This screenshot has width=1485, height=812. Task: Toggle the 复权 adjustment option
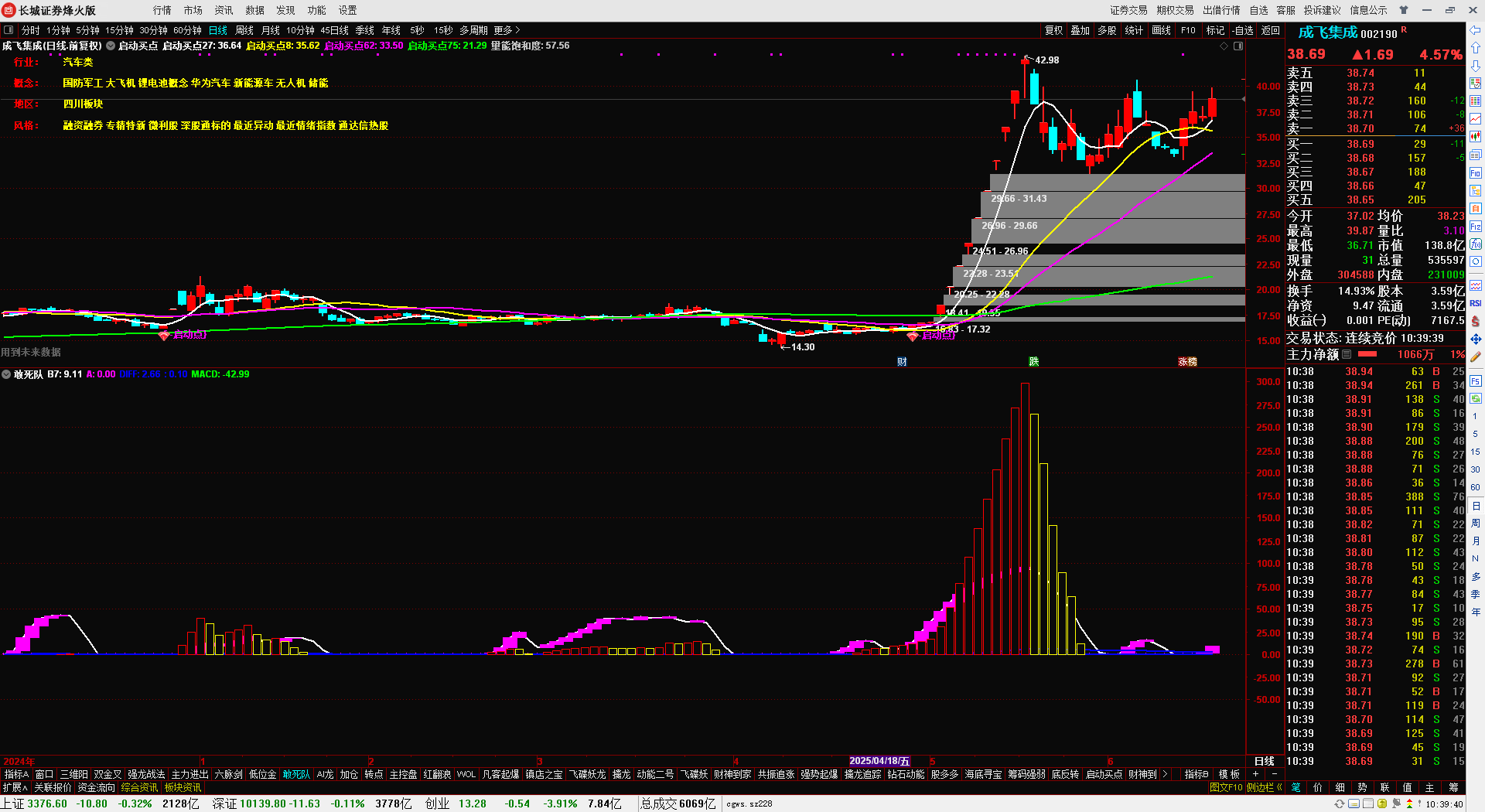pyautogui.click(x=1053, y=30)
